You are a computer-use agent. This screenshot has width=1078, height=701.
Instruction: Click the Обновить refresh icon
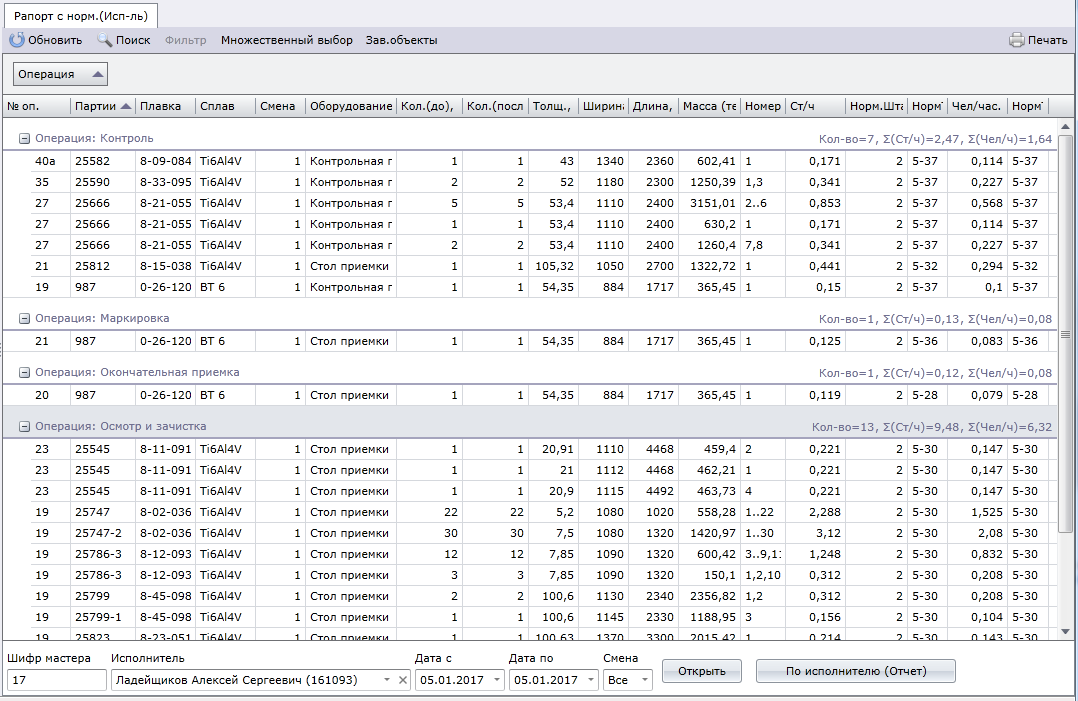tap(17, 40)
